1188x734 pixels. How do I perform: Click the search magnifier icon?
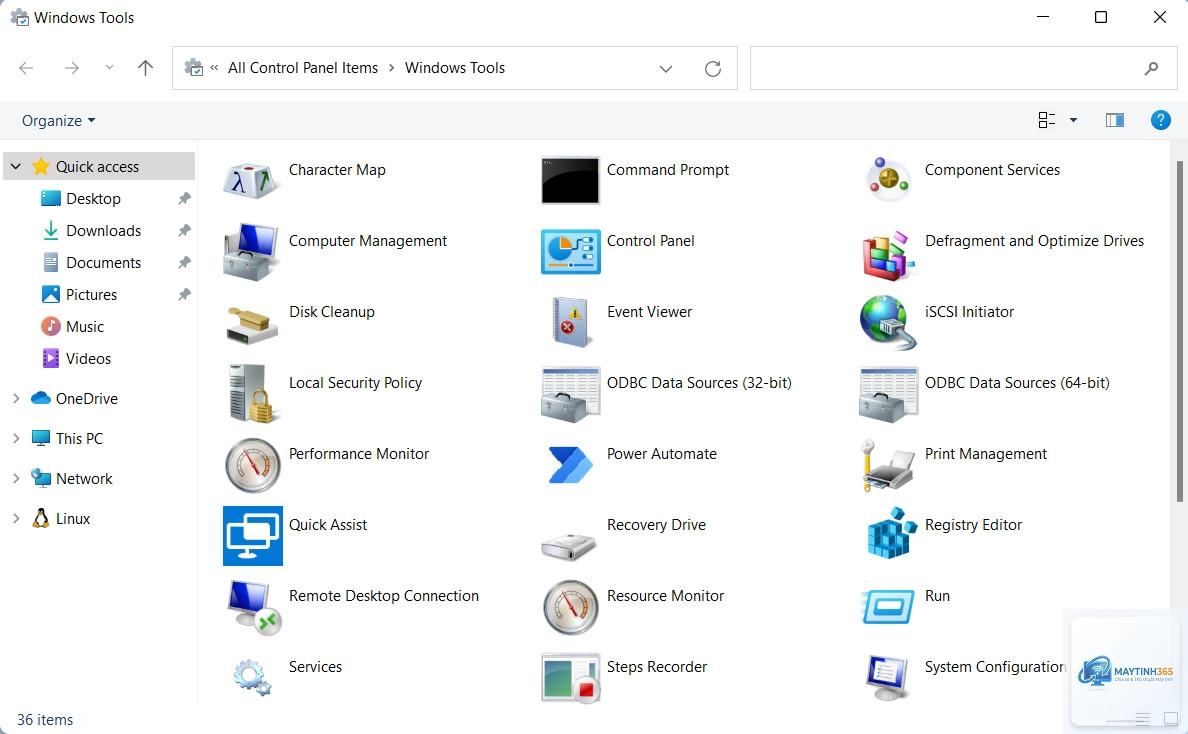pos(1152,68)
